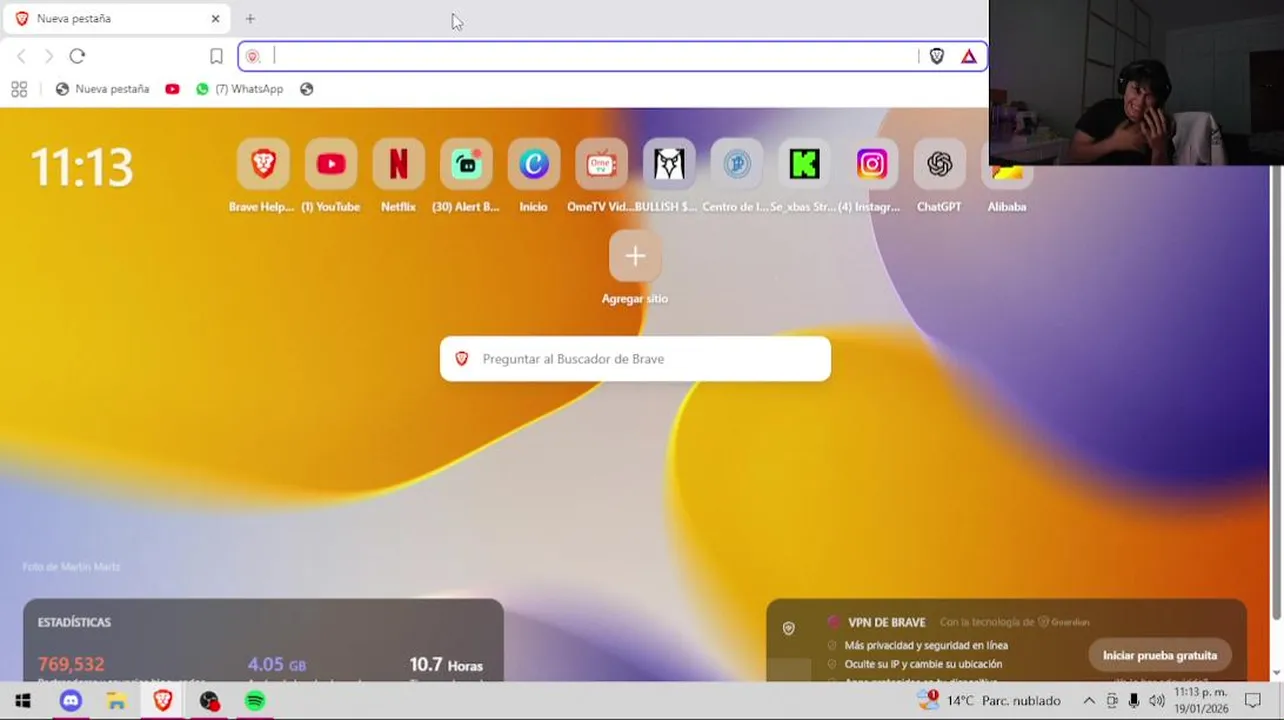Viewport: 1284px width, 720px height.
Task: Open the Brave Rewards triangle icon
Action: [x=969, y=56]
